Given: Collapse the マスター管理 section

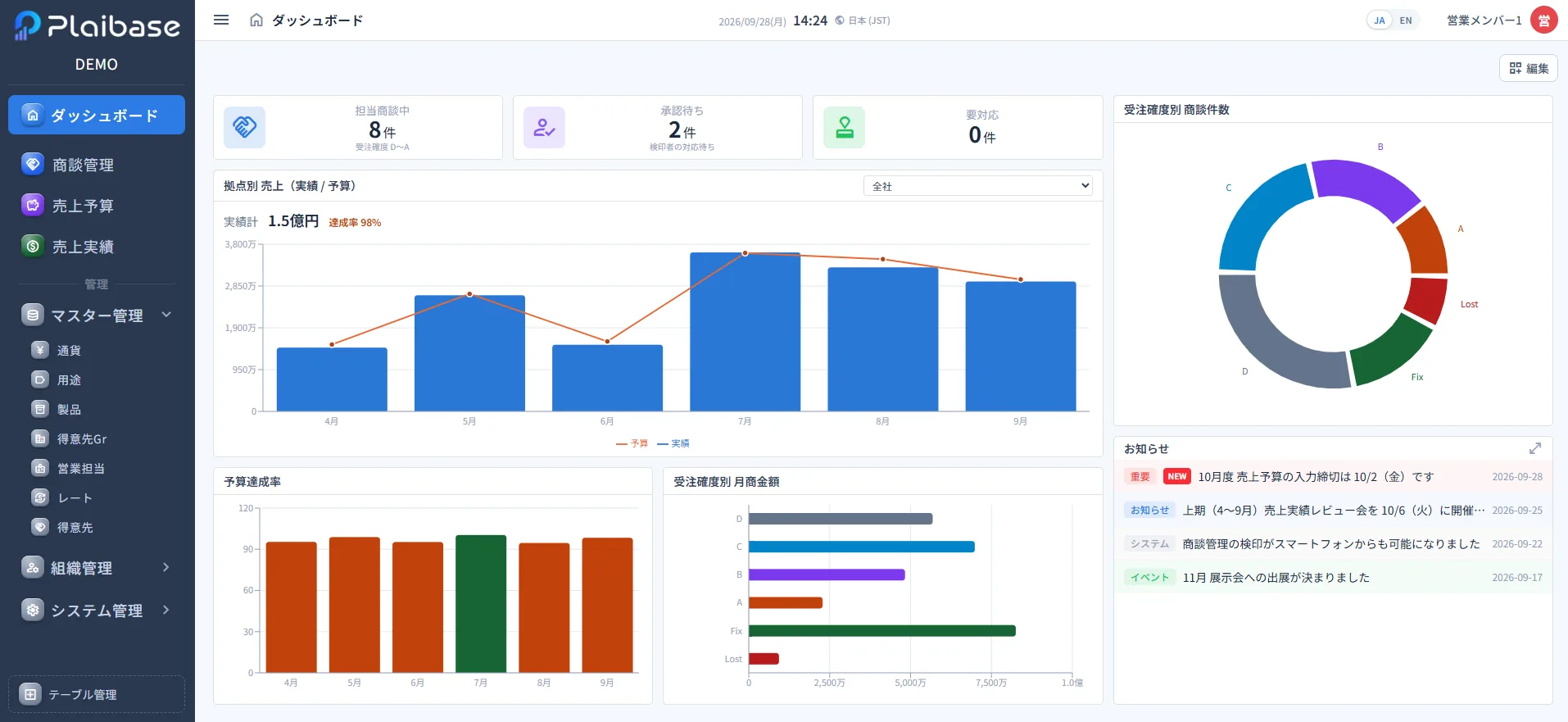Looking at the screenshot, I should pos(97,315).
